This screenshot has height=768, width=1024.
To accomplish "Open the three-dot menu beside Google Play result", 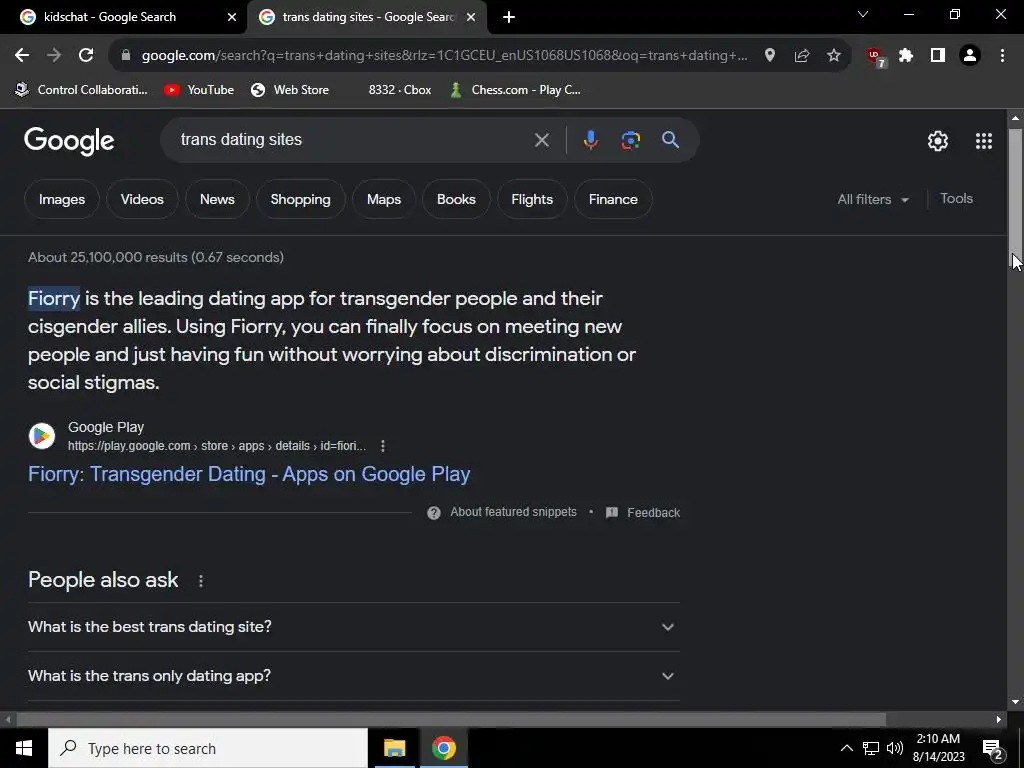I will pyautogui.click(x=383, y=446).
